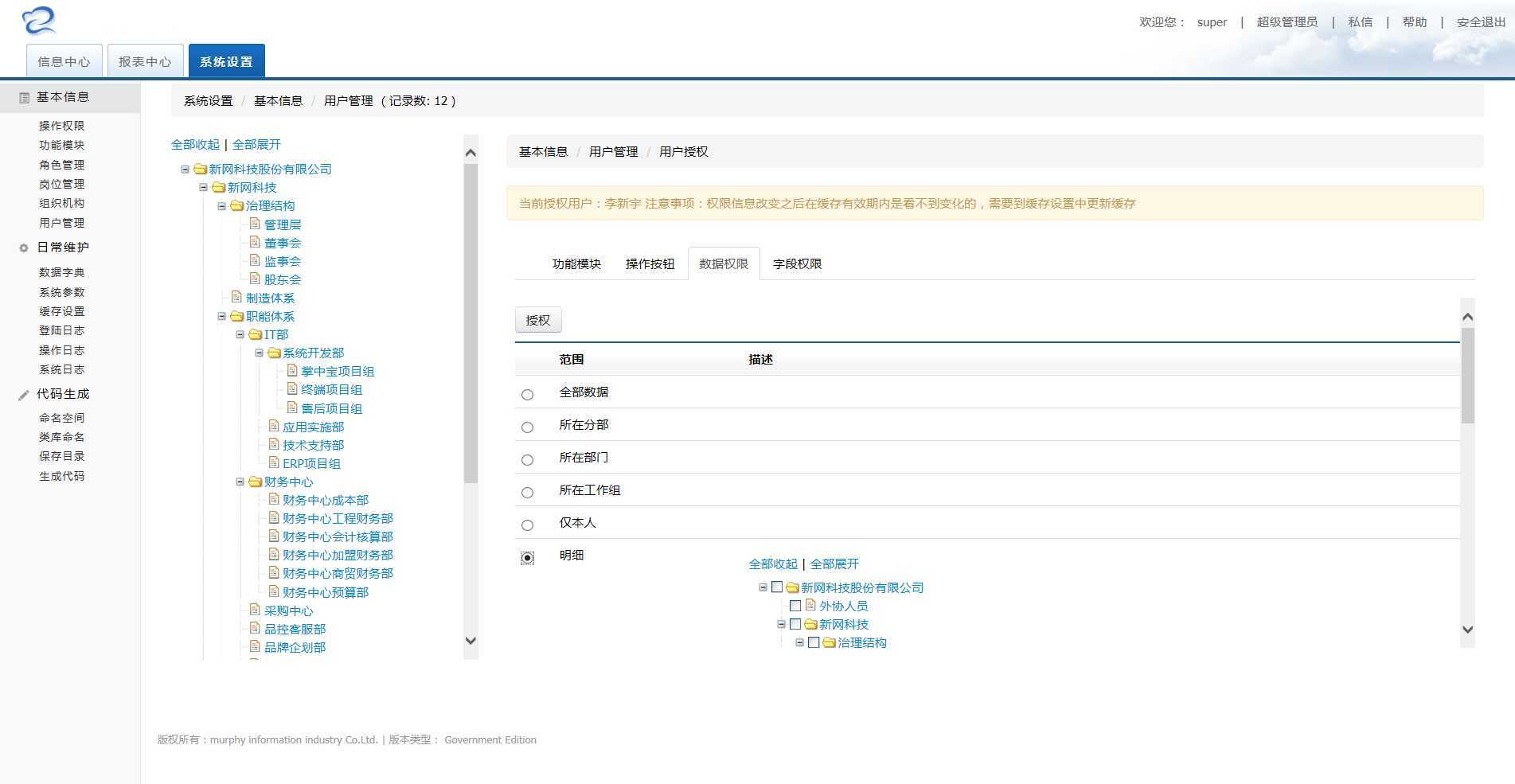Click document icon beside 技术支持部

[274, 444]
